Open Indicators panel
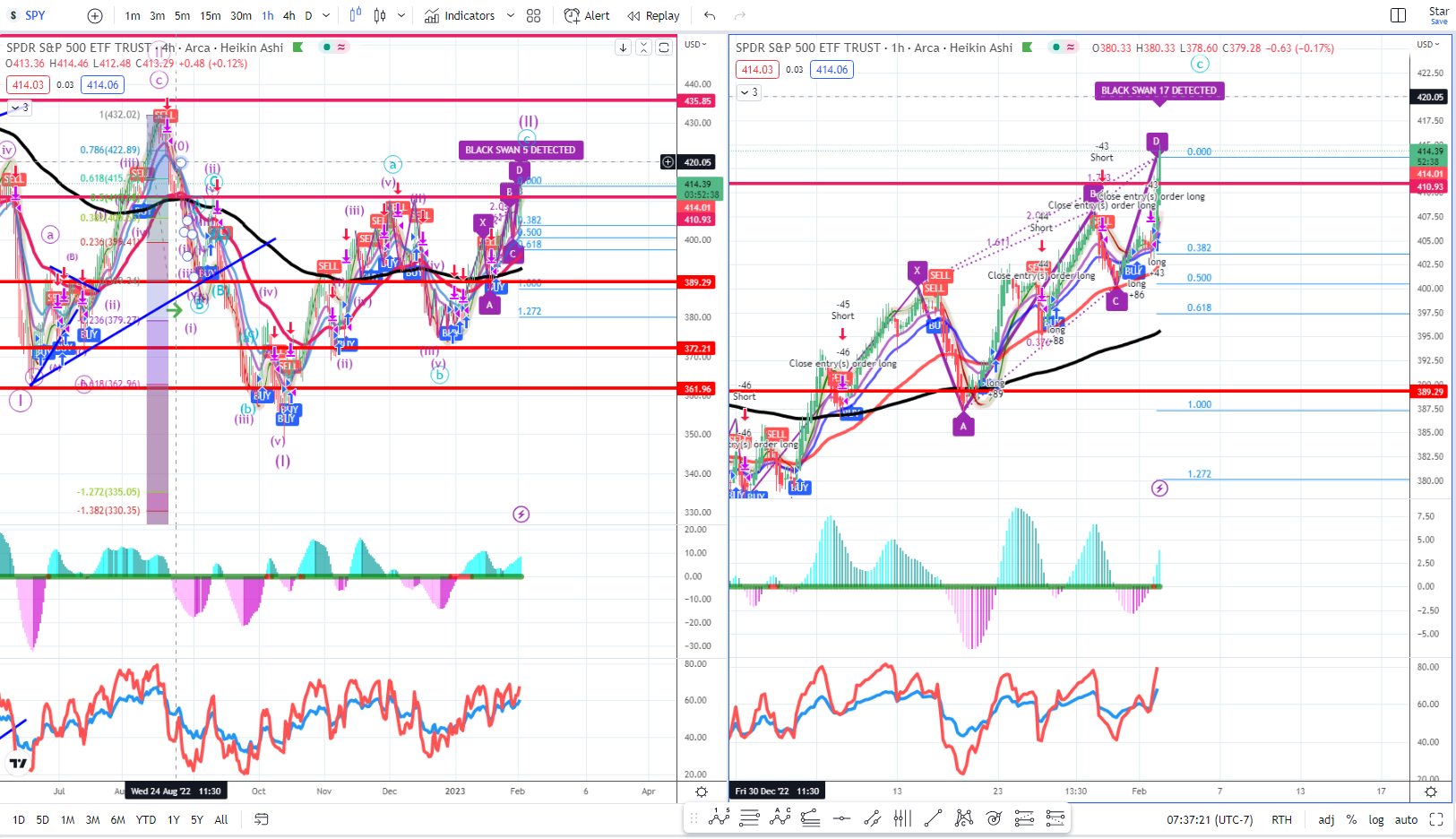This screenshot has height=839, width=1456. pos(460,15)
